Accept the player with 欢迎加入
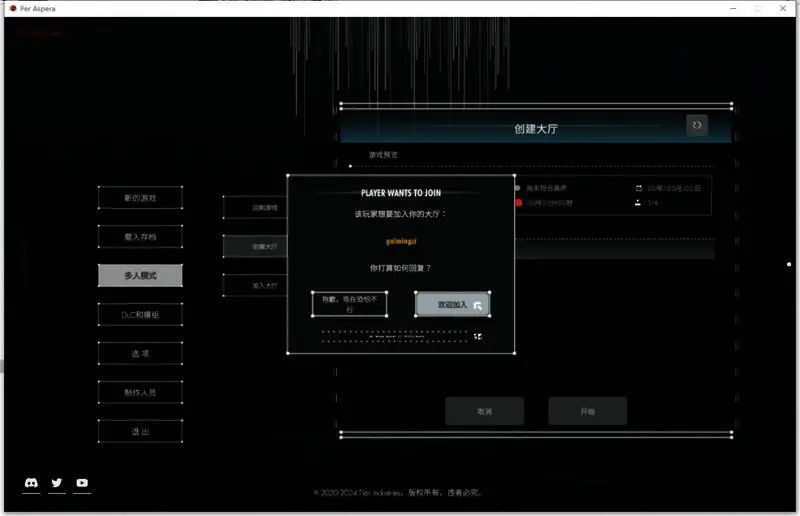800x516 pixels. coord(452,304)
